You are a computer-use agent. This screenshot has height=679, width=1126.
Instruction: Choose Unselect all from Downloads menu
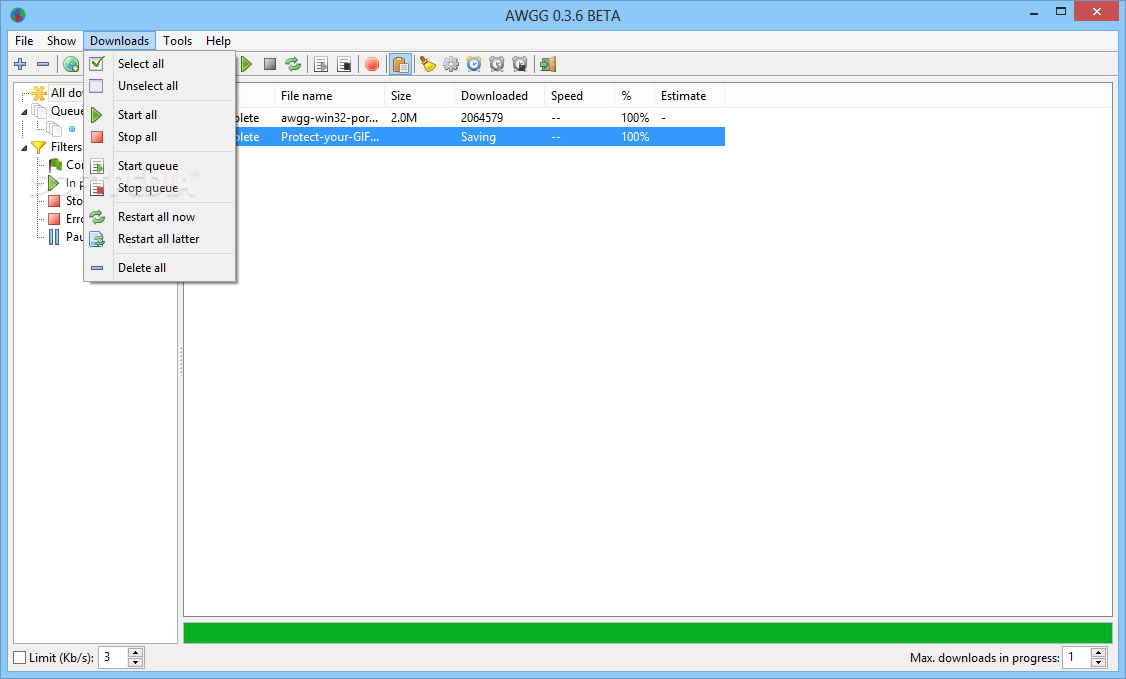(x=159, y=86)
